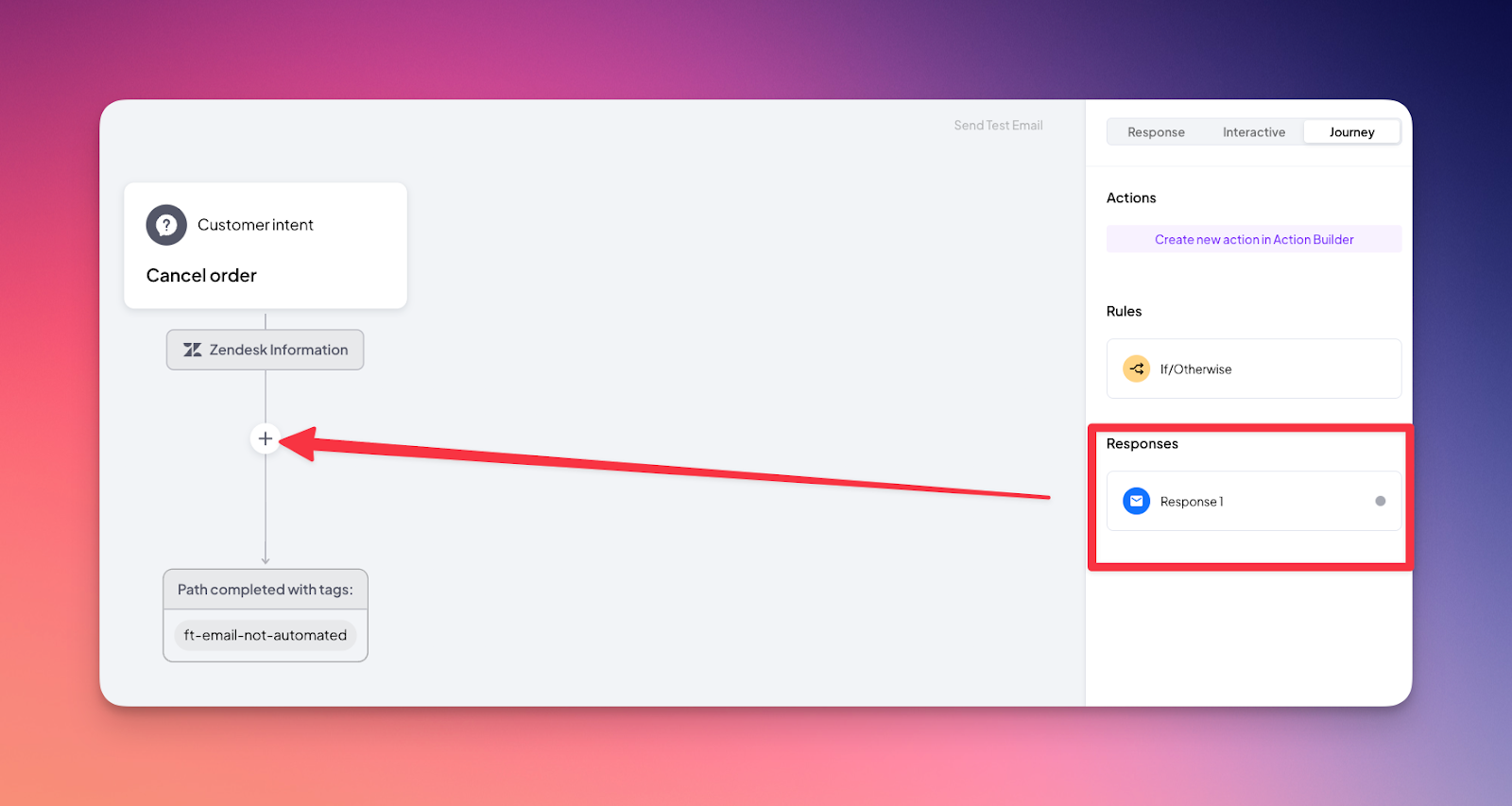Click the Zendesk logo icon
1512x806 pixels.
192,350
